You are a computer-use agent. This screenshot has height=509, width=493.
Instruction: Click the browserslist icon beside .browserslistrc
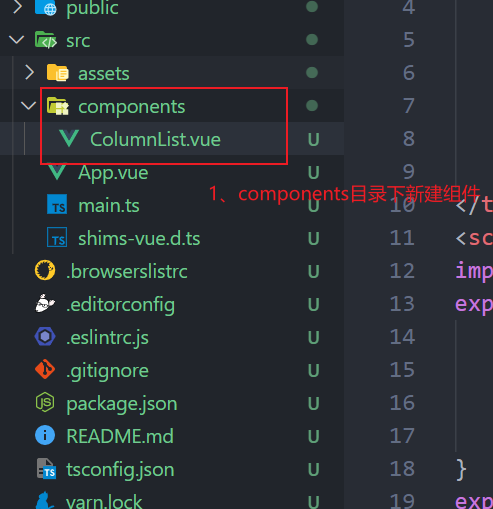click(x=45, y=270)
